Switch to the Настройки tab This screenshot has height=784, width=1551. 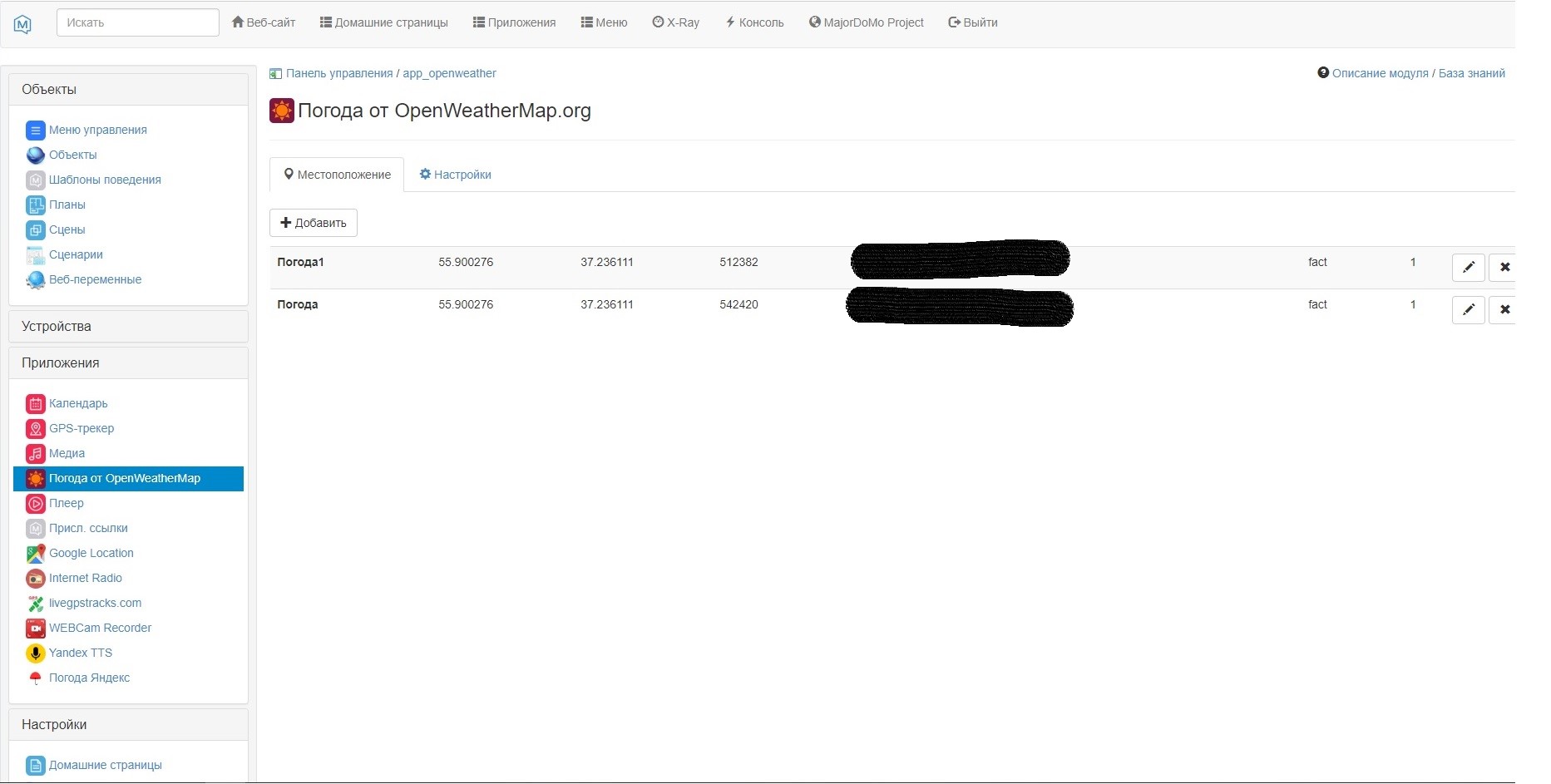456,175
